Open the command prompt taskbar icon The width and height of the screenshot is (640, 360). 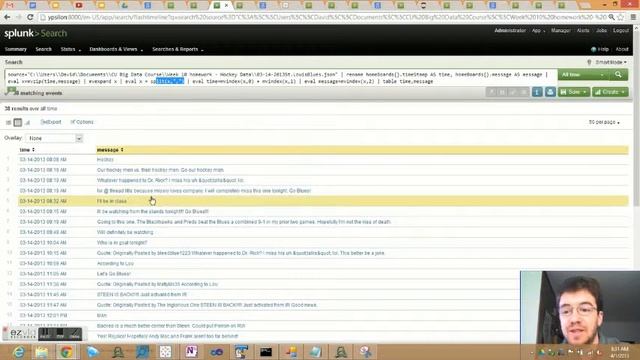pyautogui.click(x=266, y=351)
